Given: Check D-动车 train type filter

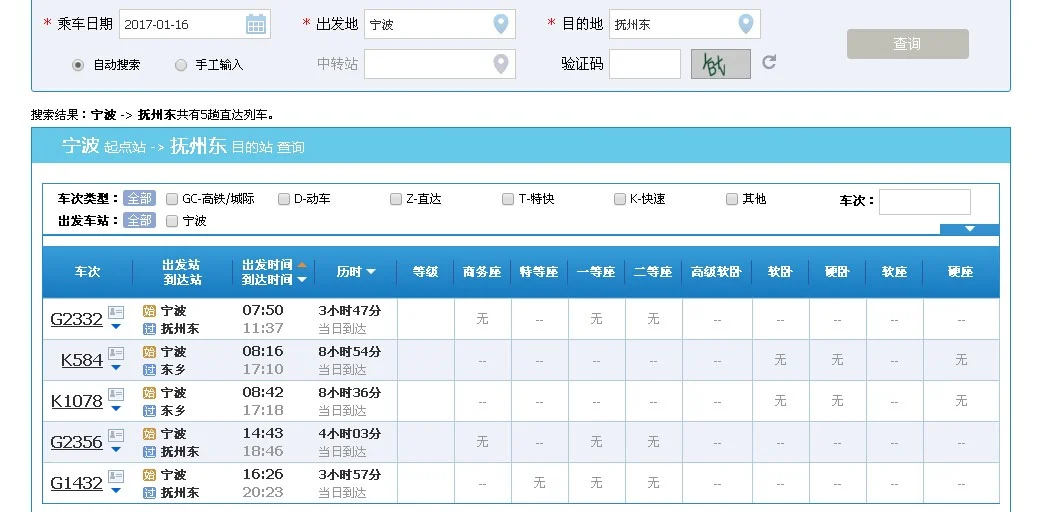Looking at the screenshot, I should [x=283, y=199].
